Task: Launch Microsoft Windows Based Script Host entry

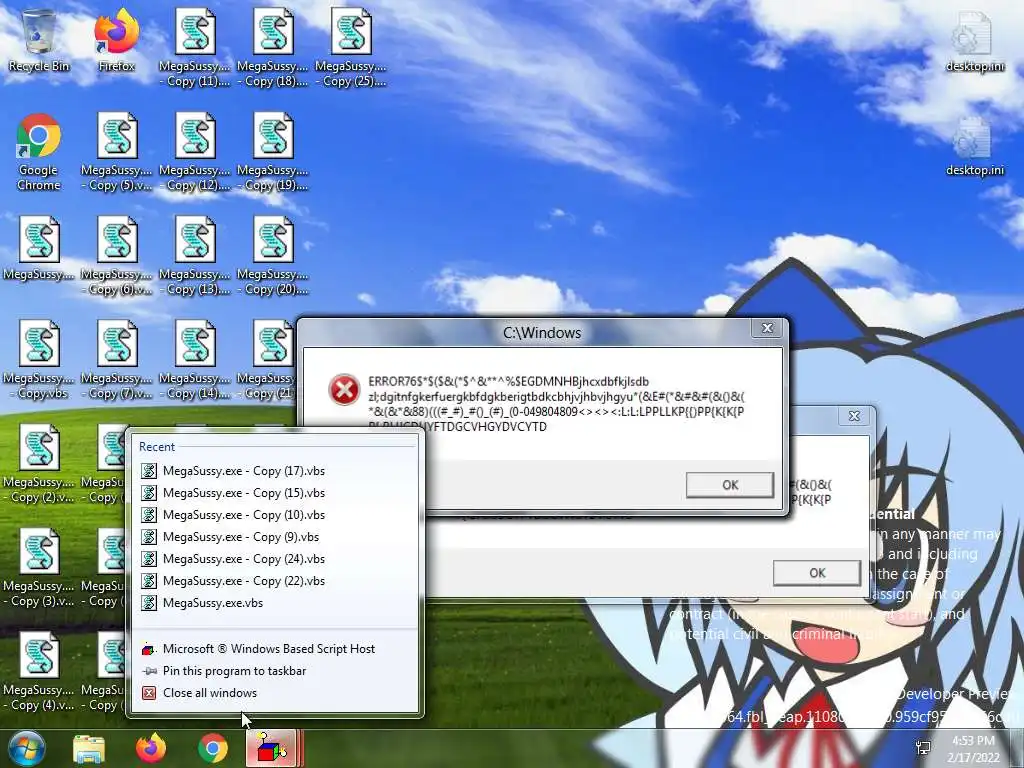Action: pos(275,649)
